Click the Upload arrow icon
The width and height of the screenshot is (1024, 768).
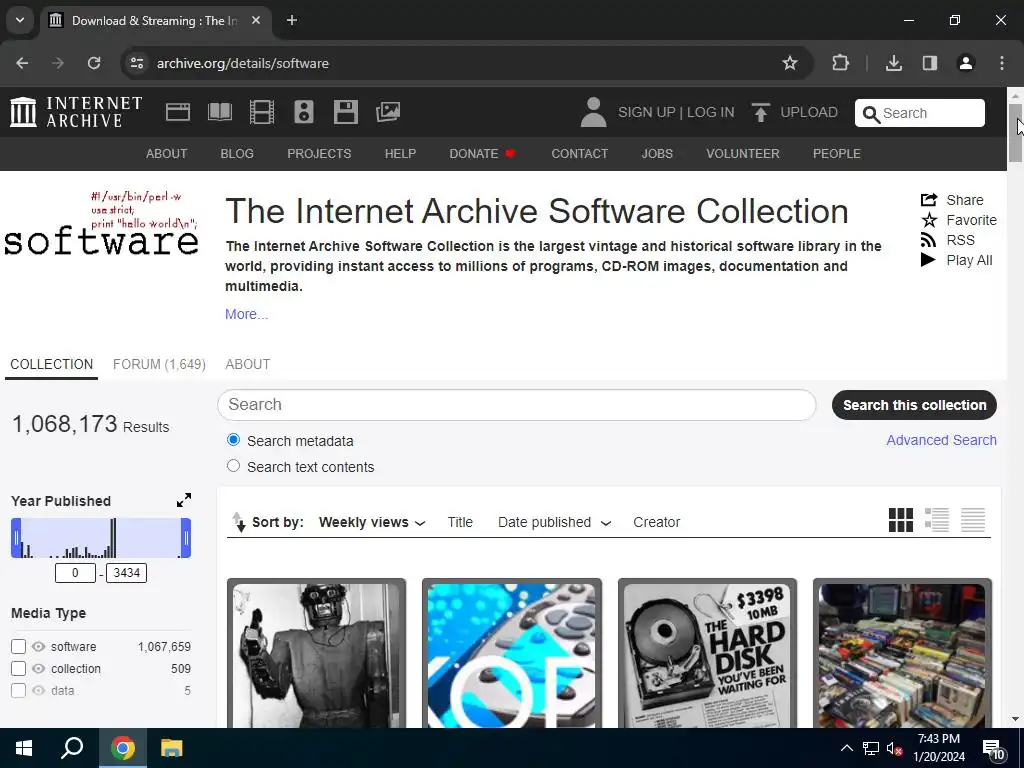pyautogui.click(x=760, y=112)
